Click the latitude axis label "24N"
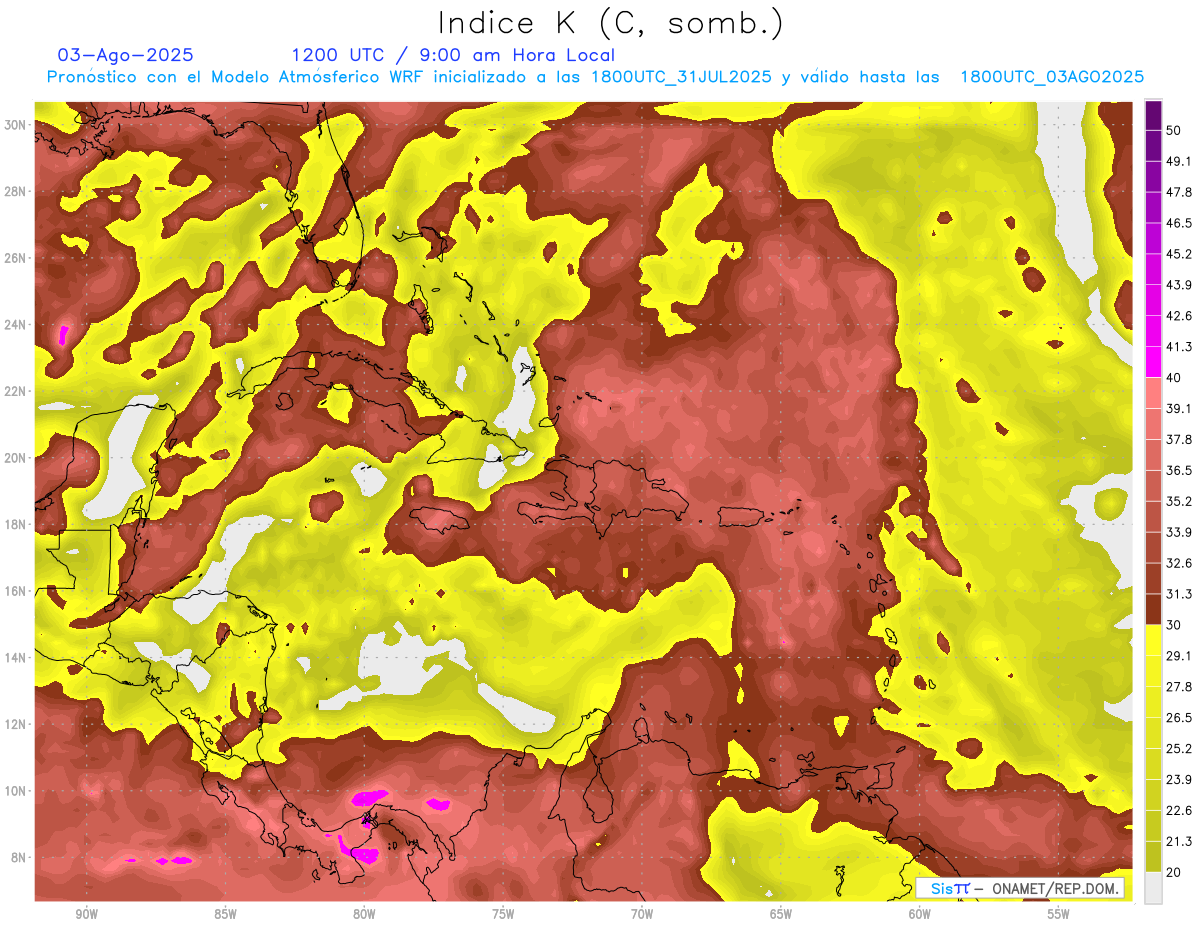The image size is (1200, 927). coord(15,325)
